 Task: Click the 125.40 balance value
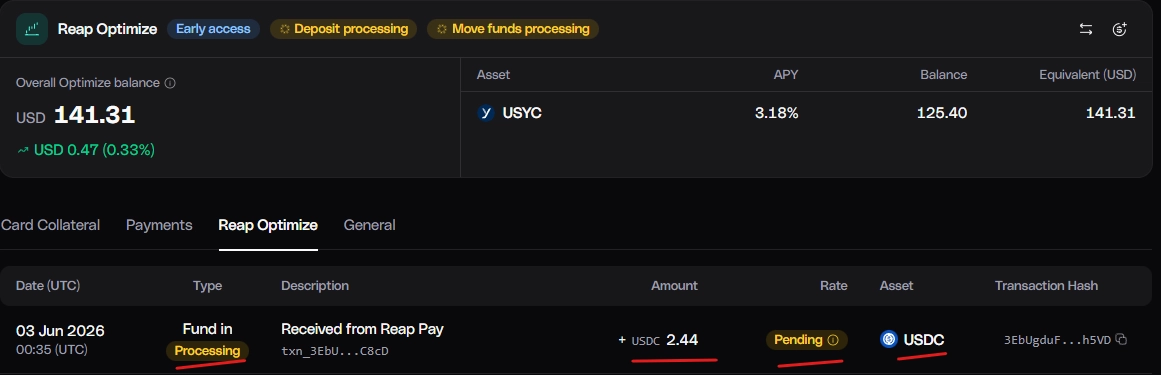coord(942,113)
